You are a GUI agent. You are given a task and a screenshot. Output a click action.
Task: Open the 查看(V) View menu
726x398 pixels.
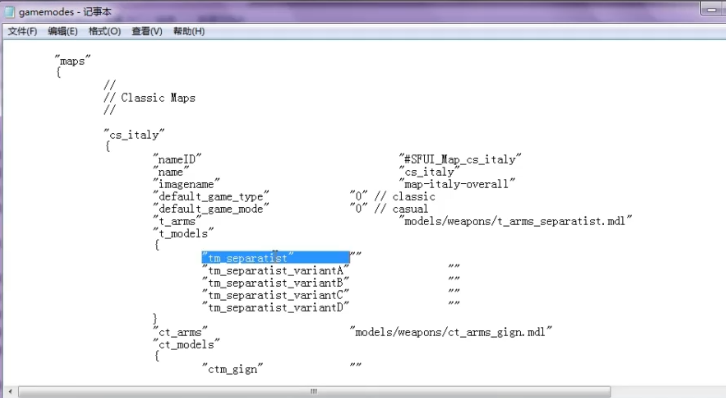[147, 31]
